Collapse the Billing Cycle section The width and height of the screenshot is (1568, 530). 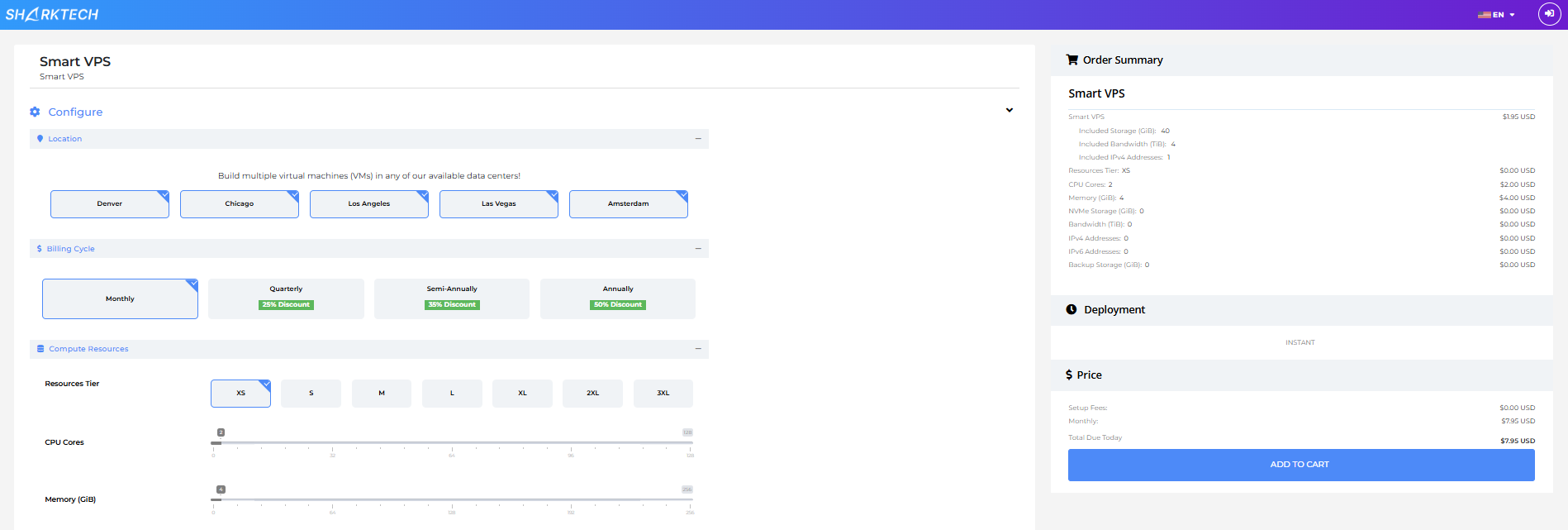point(698,249)
